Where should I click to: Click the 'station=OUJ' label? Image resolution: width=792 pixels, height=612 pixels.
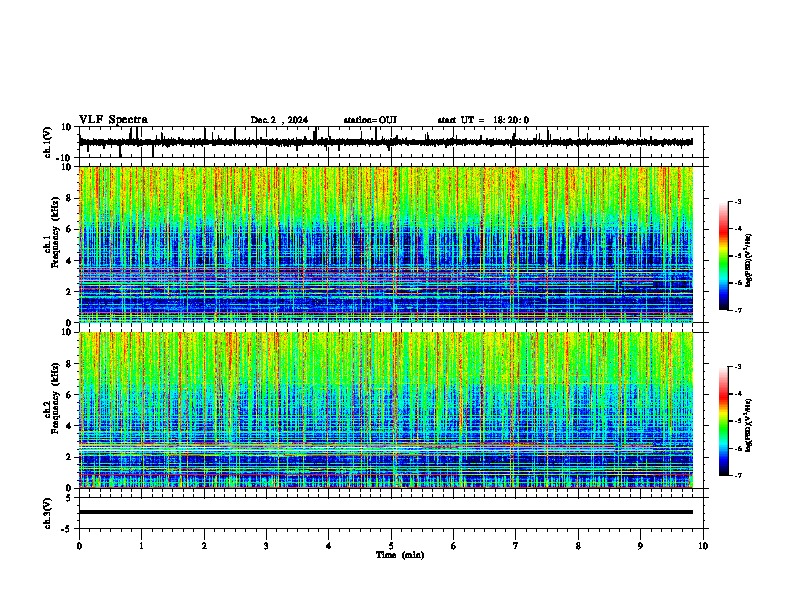(370, 120)
